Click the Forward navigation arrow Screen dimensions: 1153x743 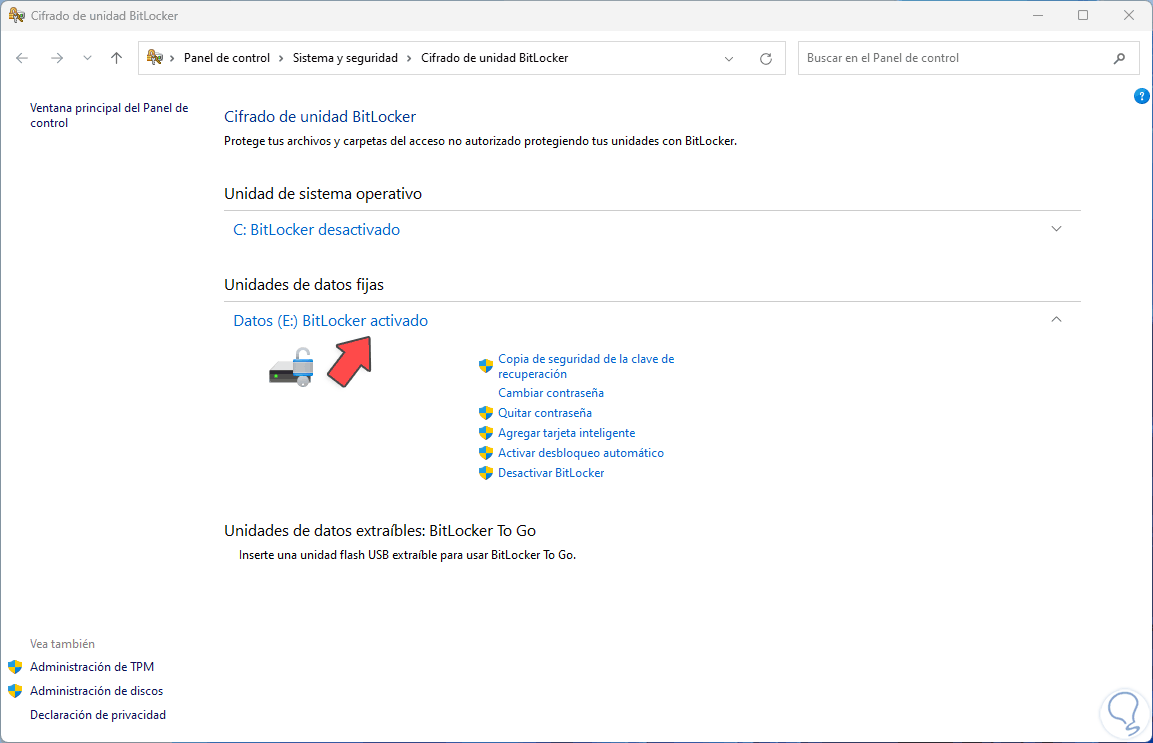(57, 58)
